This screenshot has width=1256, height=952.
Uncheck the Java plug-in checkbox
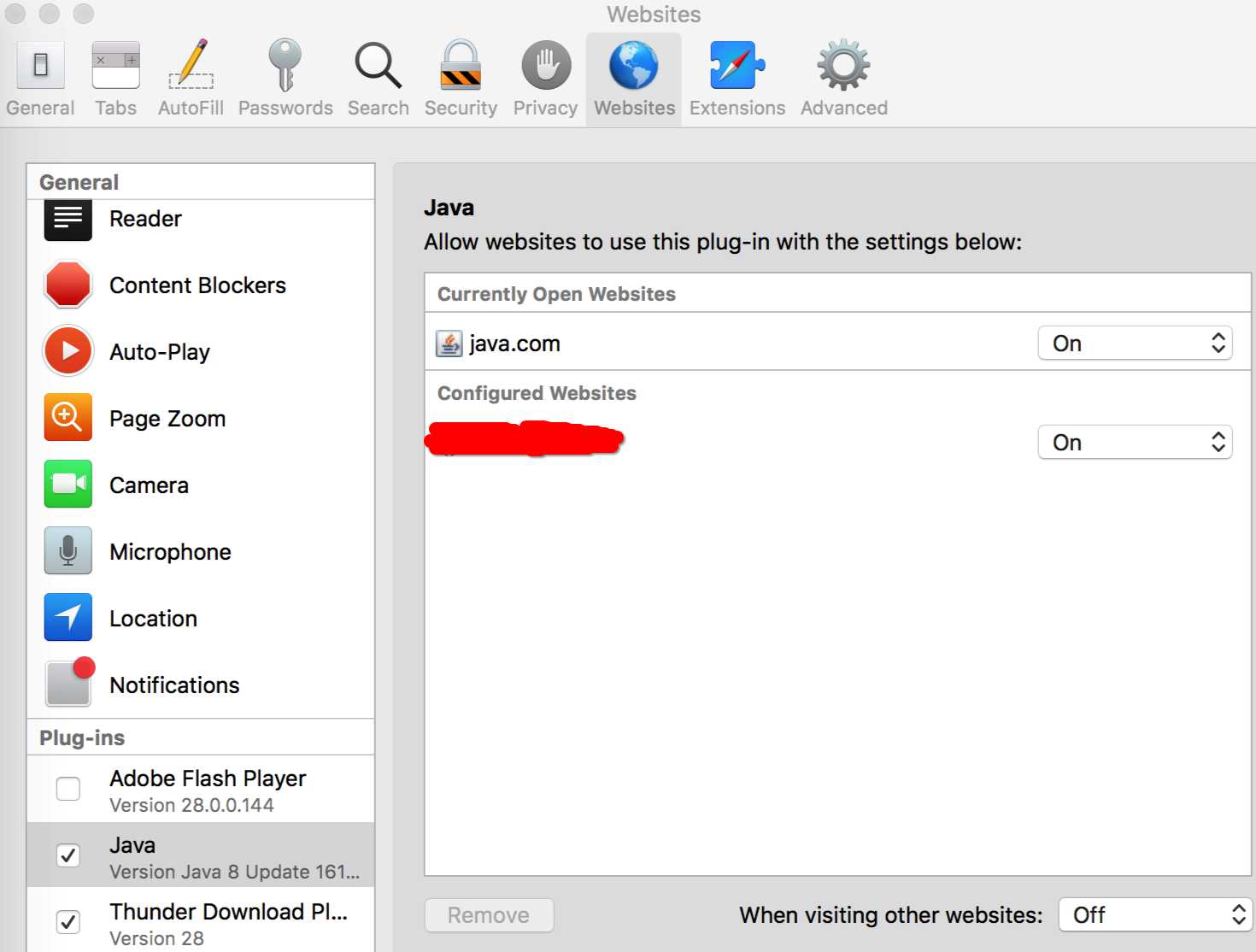[x=68, y=855]
